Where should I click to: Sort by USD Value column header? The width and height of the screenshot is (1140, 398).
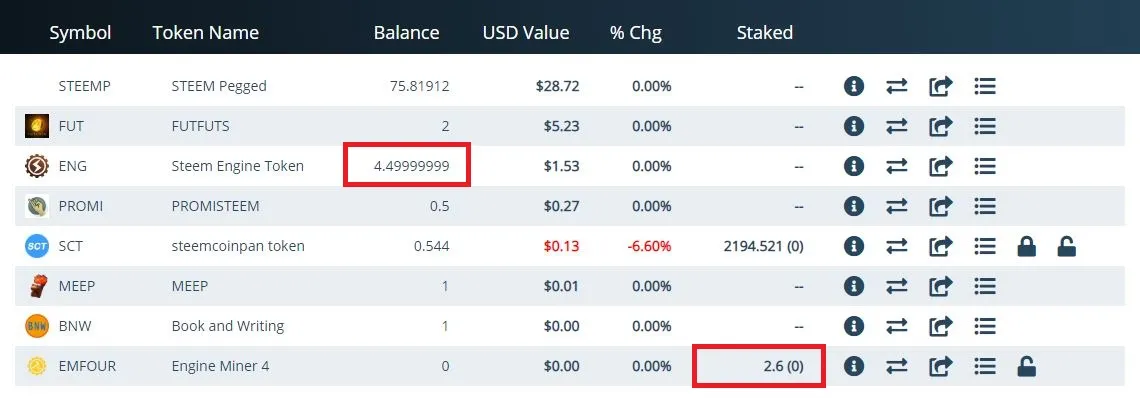(x=526, y=33)
